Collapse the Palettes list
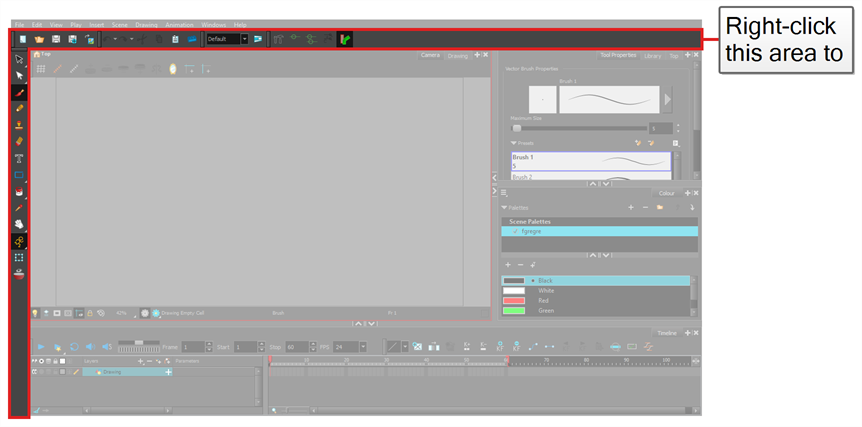The height and width of the screenshot is (427, 862). point(505,208)
